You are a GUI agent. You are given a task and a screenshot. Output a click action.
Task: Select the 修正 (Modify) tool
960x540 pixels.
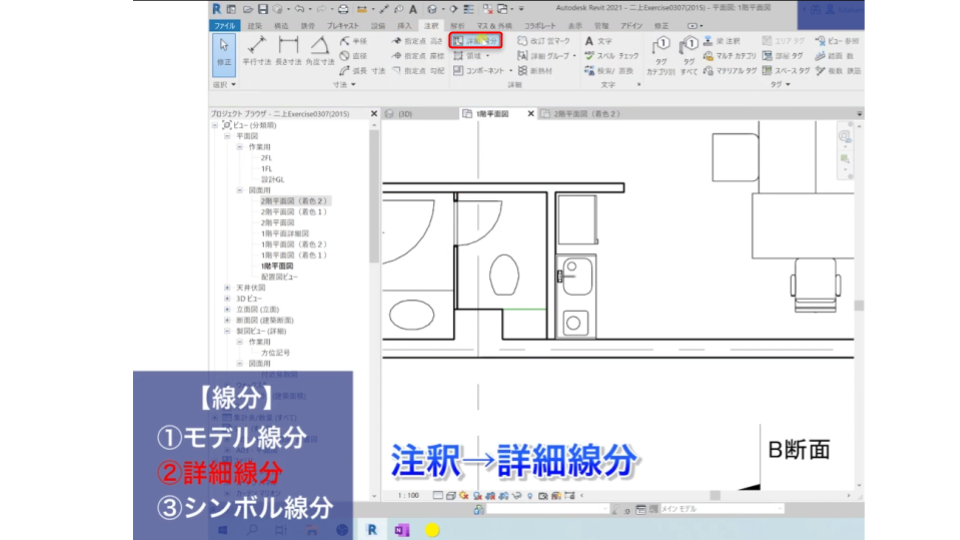click(x=223, y=52)
